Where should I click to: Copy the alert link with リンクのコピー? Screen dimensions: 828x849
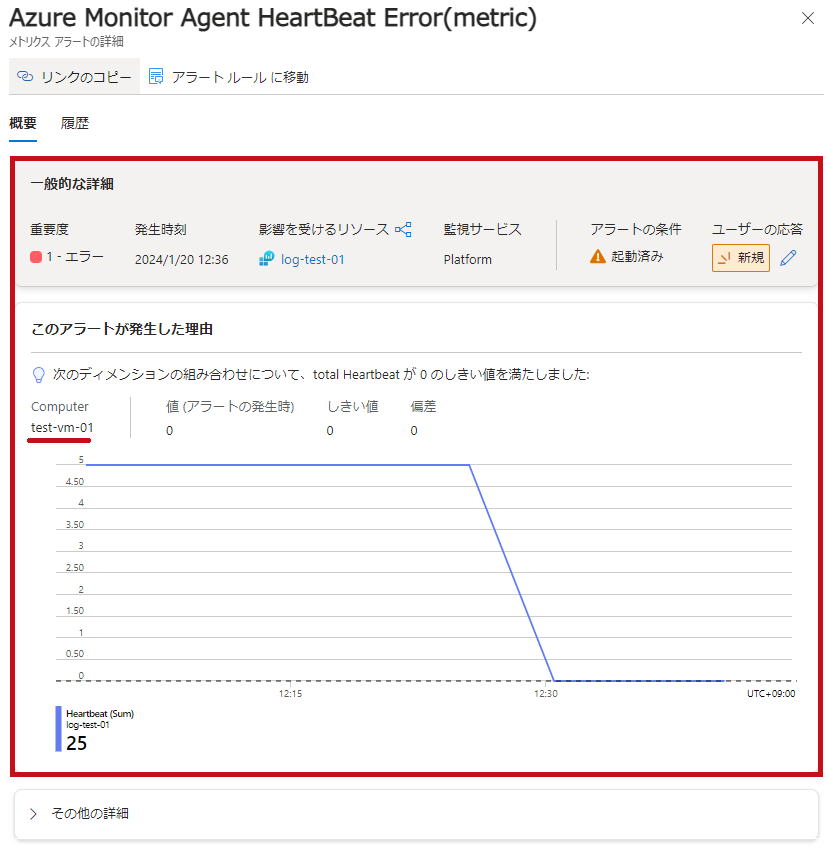click(x=74, y=77)
